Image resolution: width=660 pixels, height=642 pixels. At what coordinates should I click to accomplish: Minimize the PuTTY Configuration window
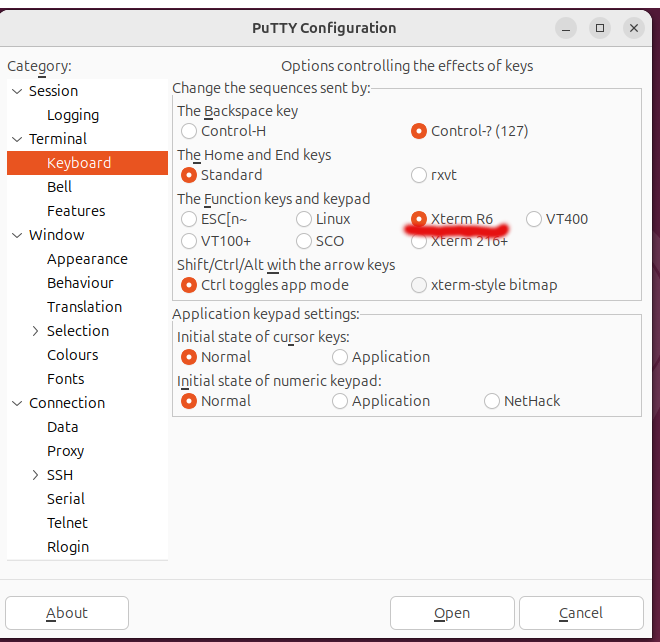[x=566, y=28]
